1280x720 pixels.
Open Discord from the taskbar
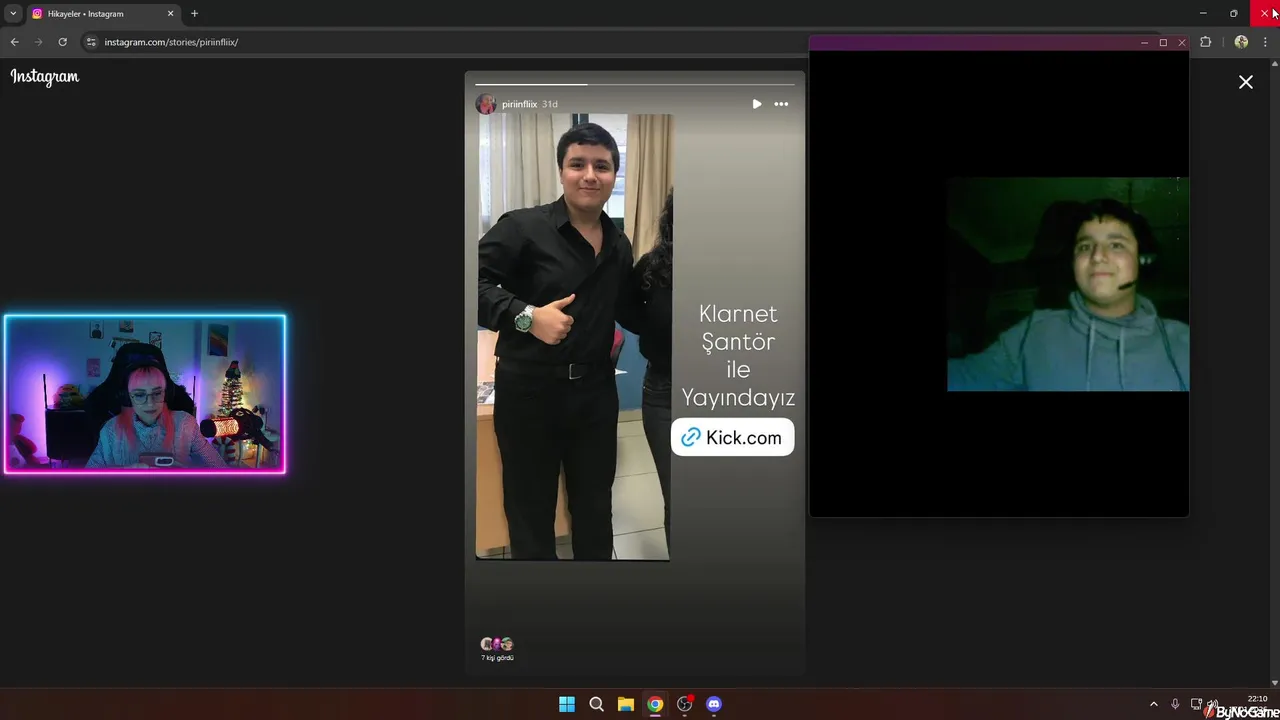[x=714, y=704]
